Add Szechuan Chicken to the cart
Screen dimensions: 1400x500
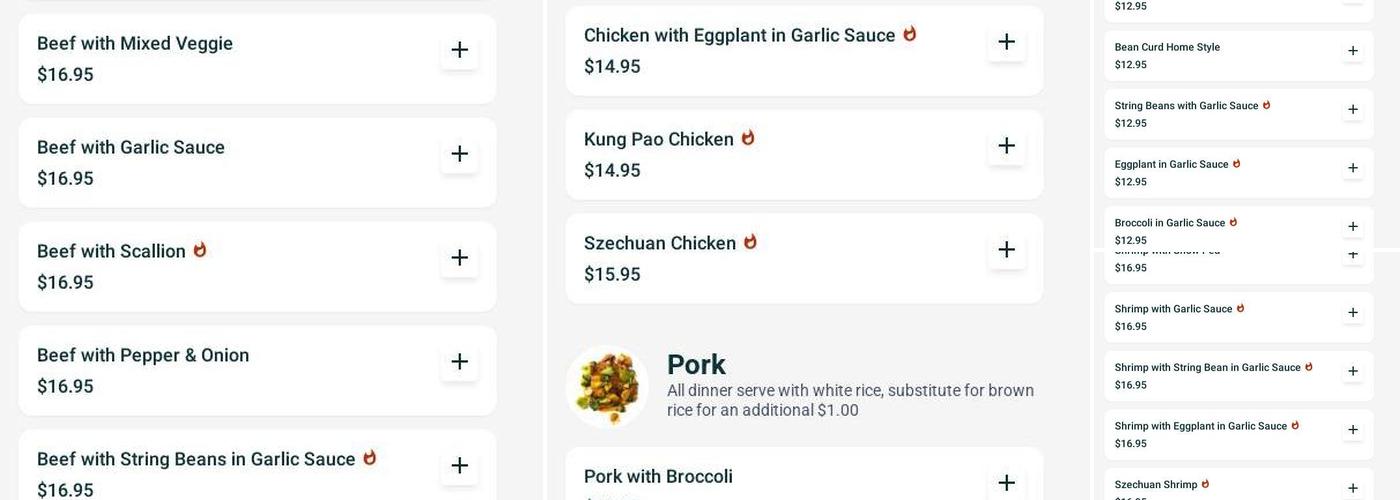(x=1007, y=250)
